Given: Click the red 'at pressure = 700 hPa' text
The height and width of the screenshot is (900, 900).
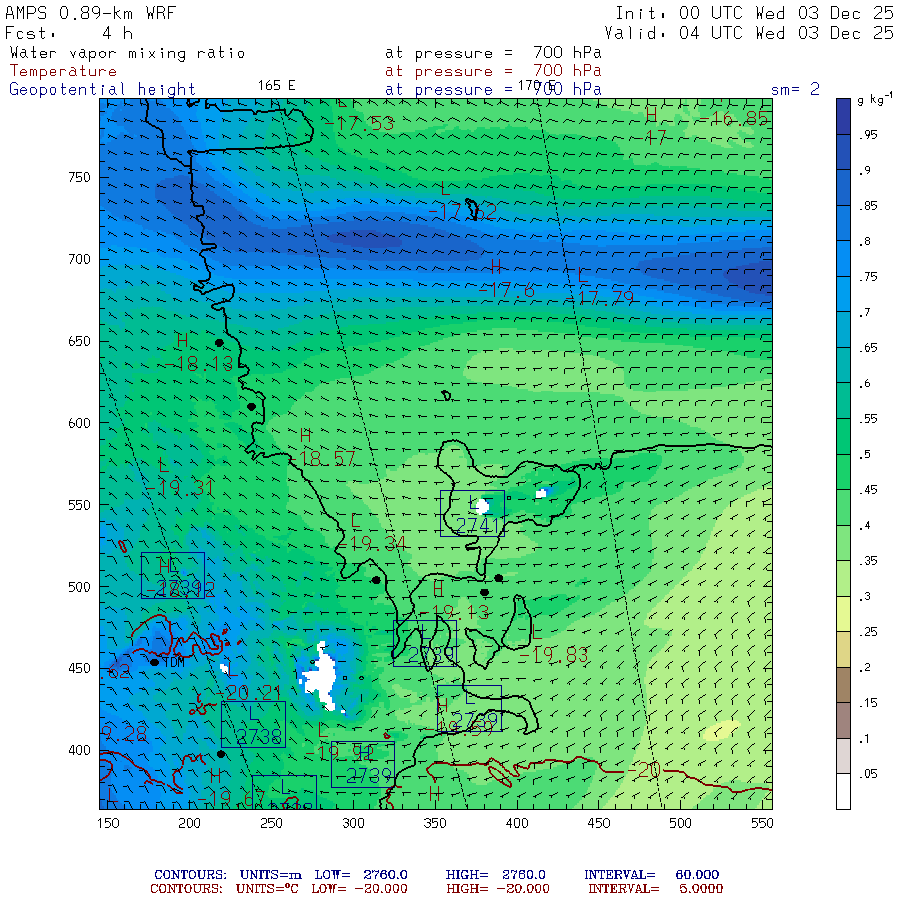Looking at the screenshot, I should click(x=493, y=71).
